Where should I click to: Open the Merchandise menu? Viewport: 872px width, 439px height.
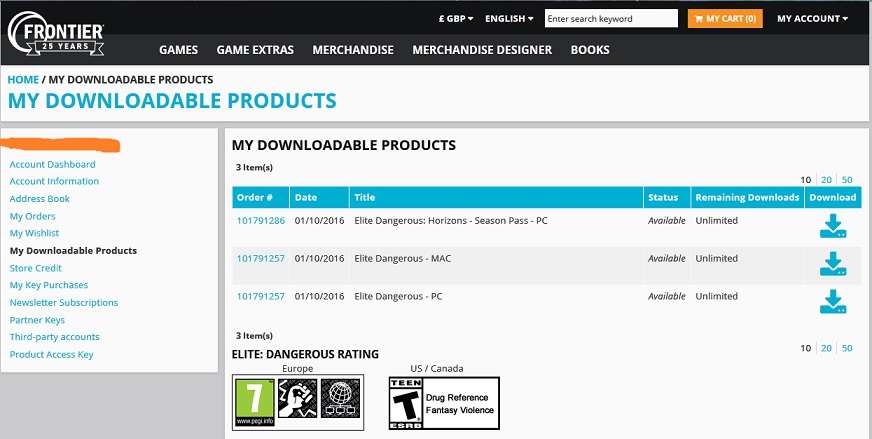[x=353, y=50]
